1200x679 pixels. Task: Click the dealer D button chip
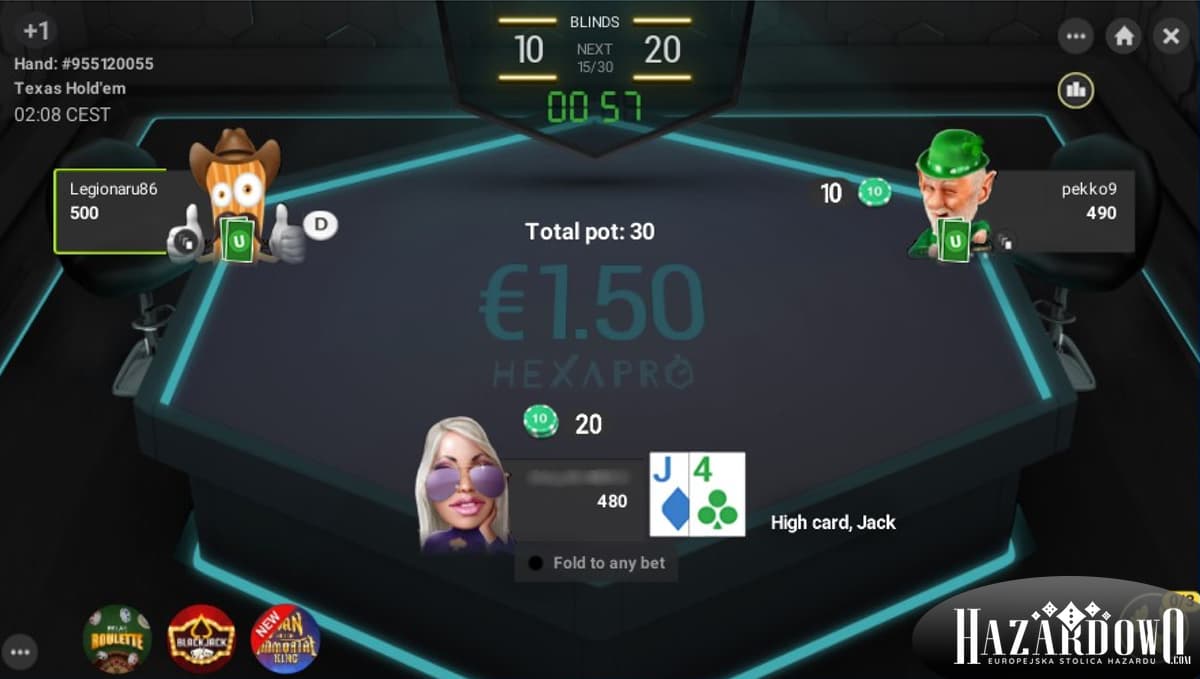(320, 225)
